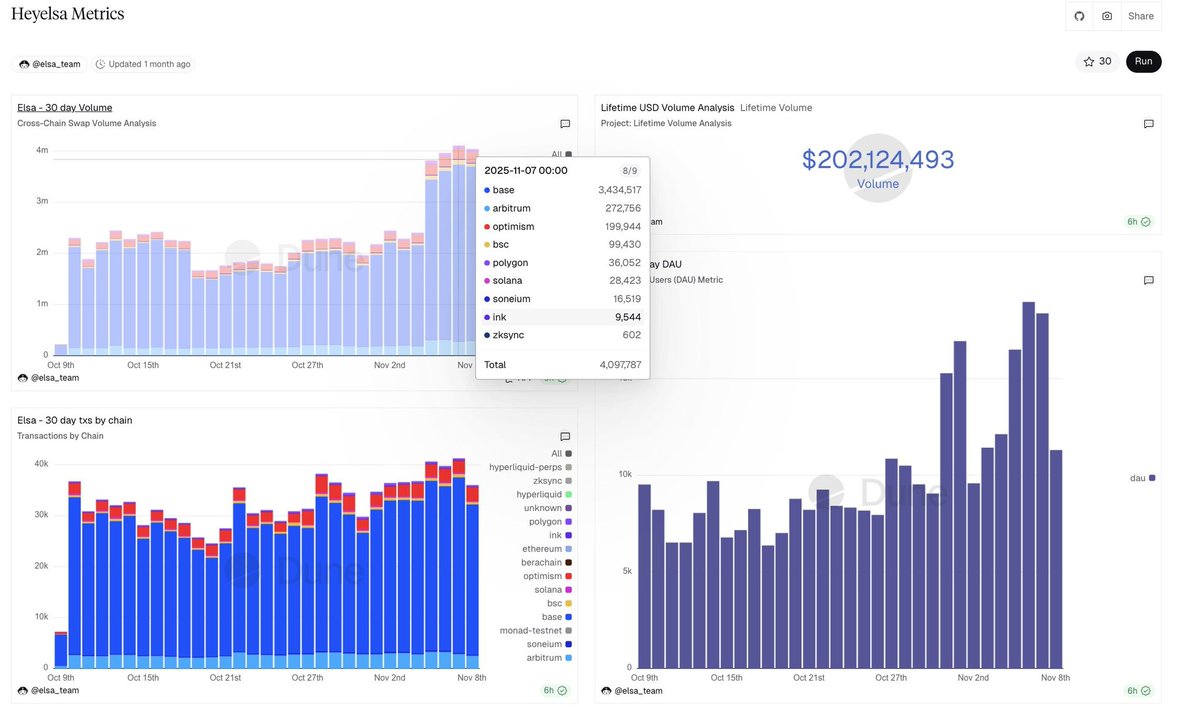The image size is (1200, 711).
Task: Open comments on the Elsa 30 day Volume chart
Action: [x=565, y=124]
